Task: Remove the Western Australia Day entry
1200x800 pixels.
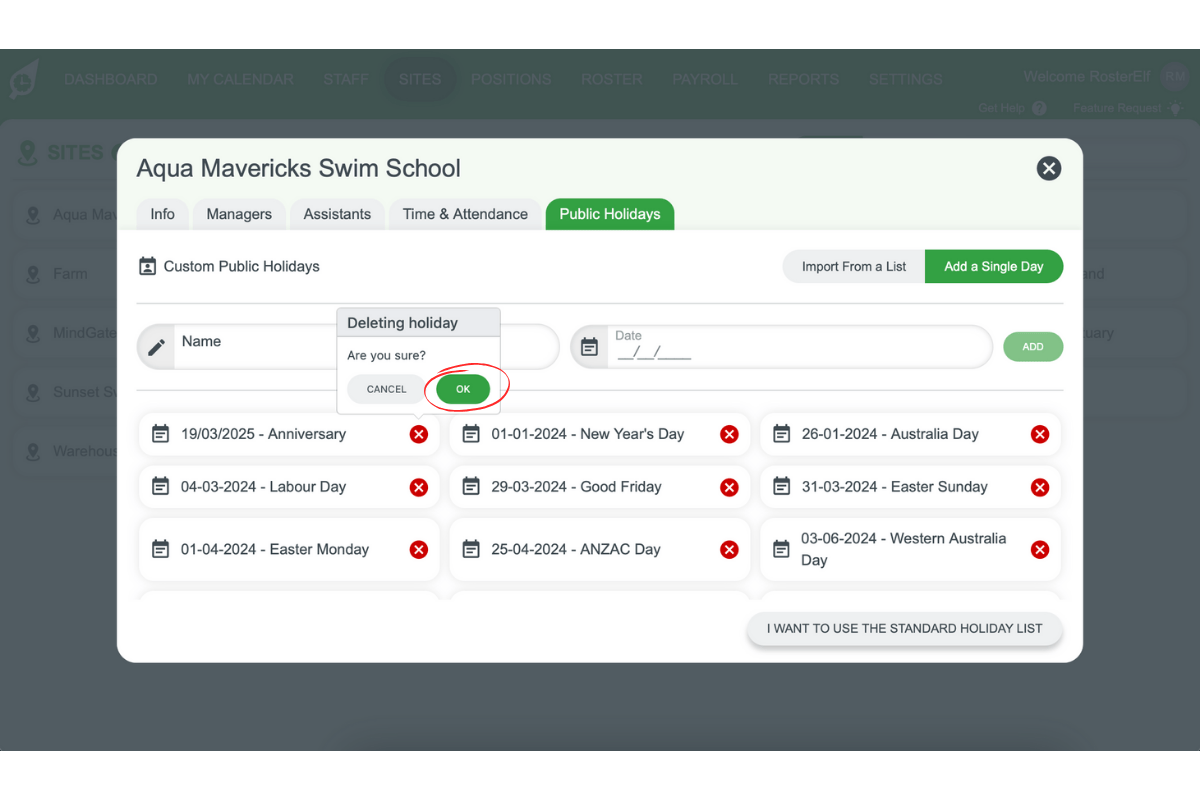Action: (1040, 549)
